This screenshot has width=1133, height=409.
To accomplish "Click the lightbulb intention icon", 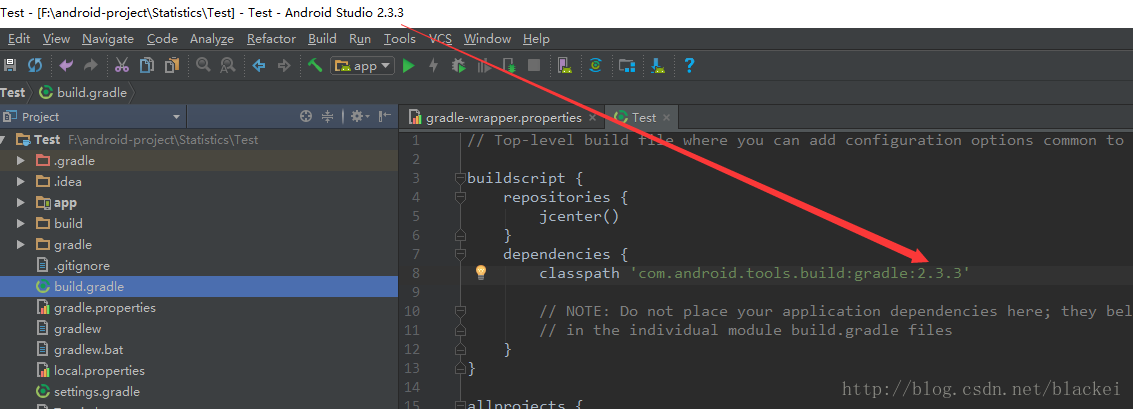I will [481, 272].
